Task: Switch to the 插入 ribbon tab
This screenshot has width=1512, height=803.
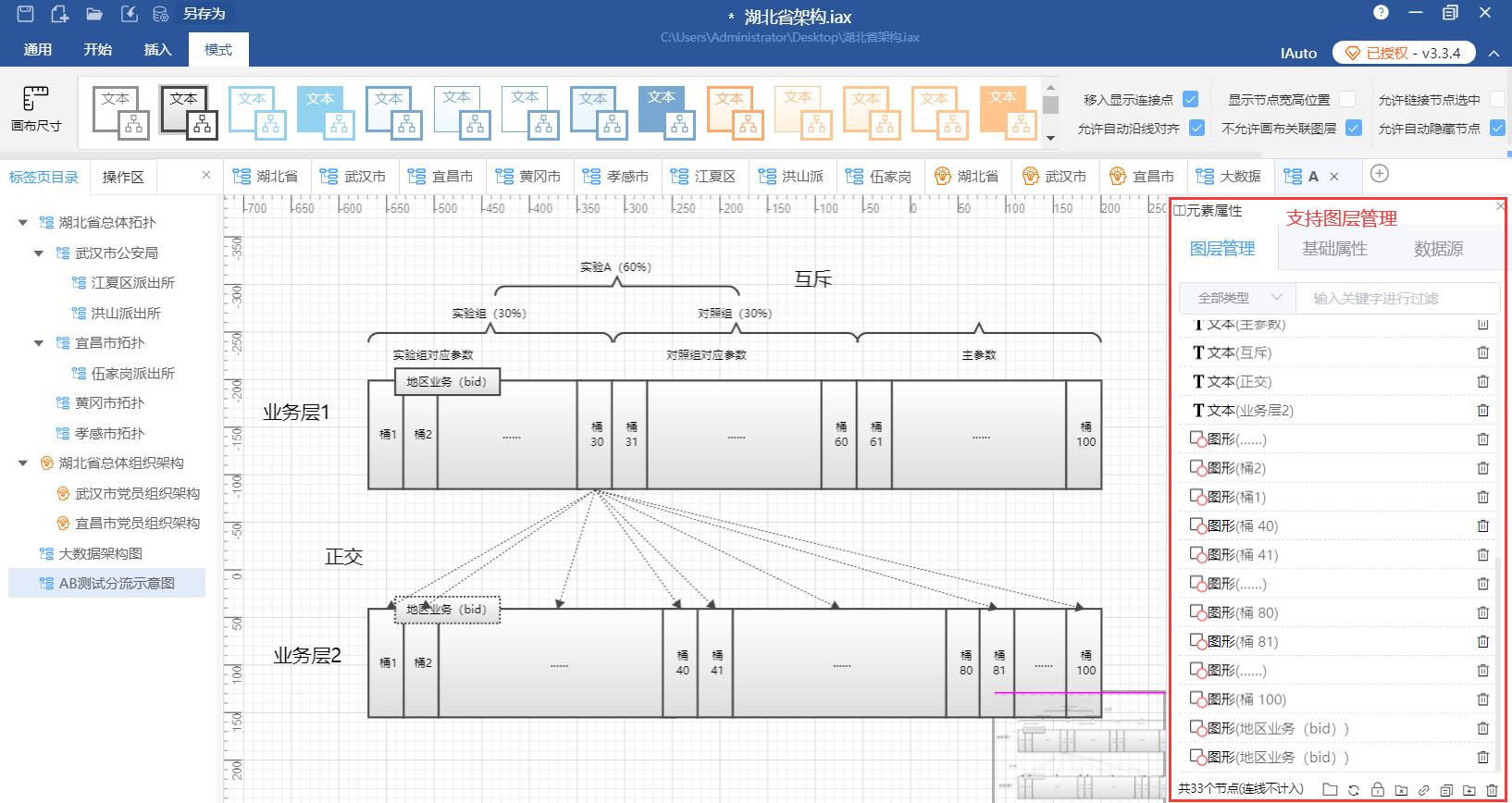Action: 157,50
